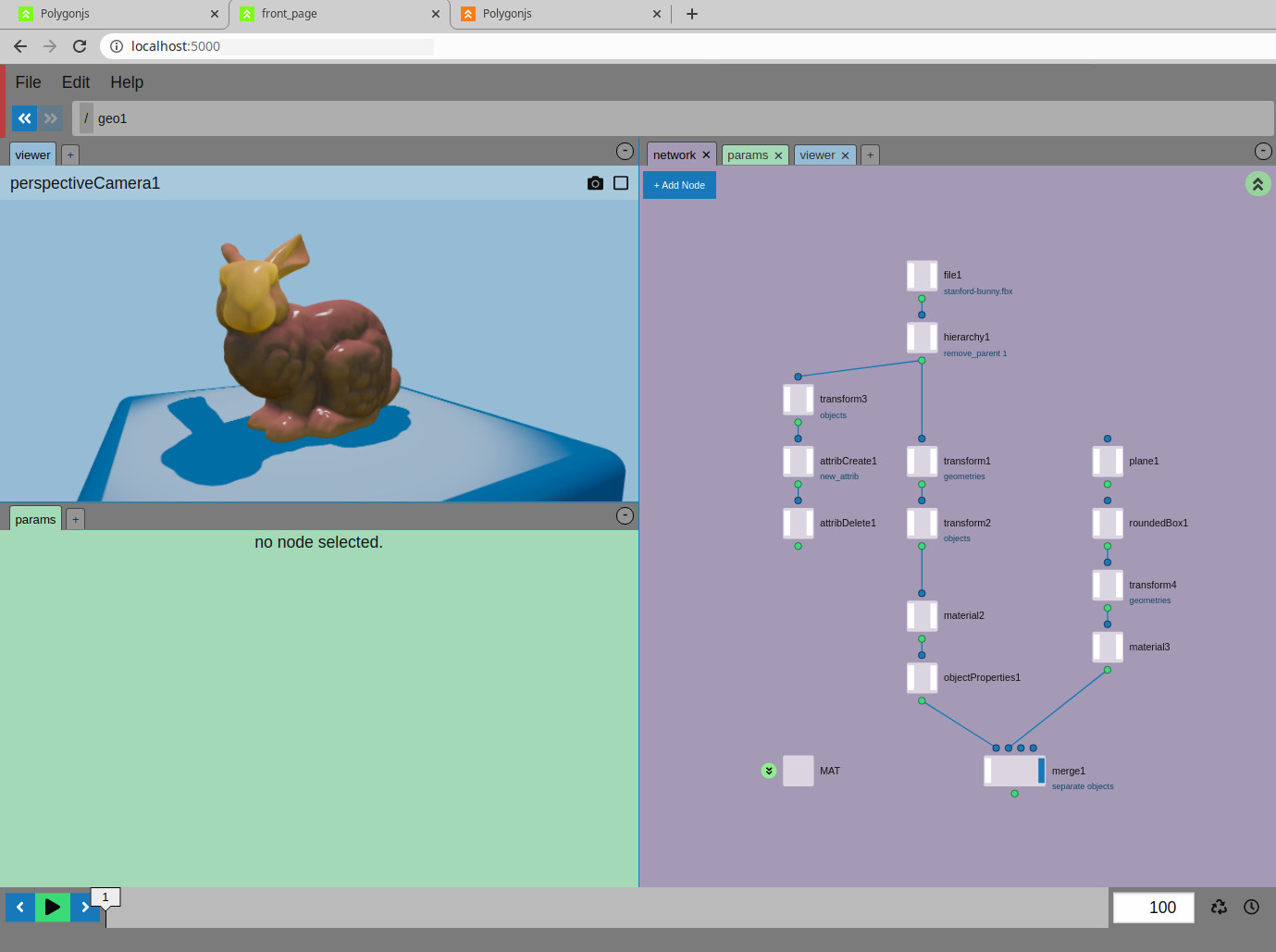The height and width of the screenshot is (952, 1276).
Task: Click merge1 node first input connector
Action: point(996,748)
